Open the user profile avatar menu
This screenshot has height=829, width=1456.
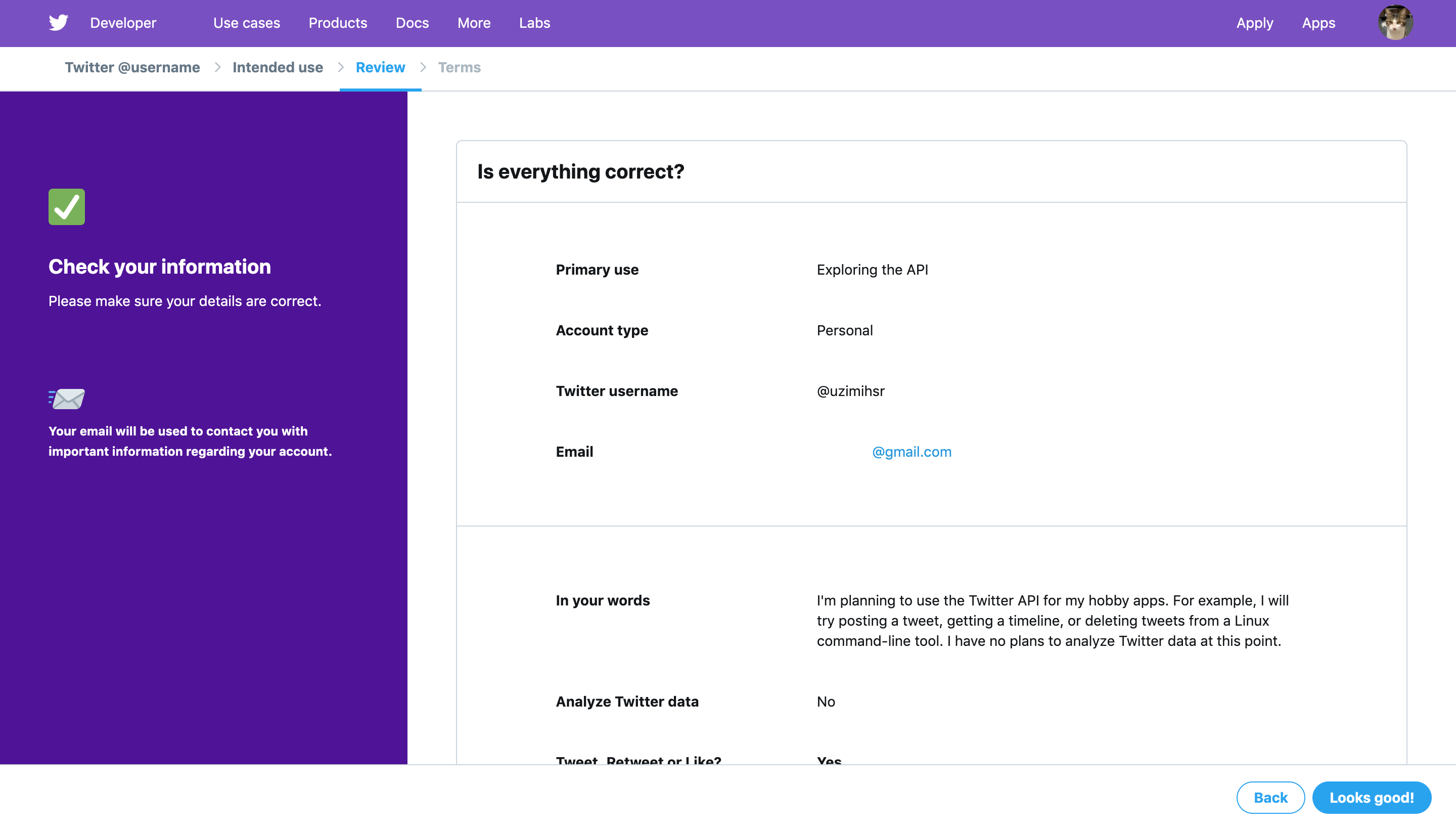(x=1395, y=23)
